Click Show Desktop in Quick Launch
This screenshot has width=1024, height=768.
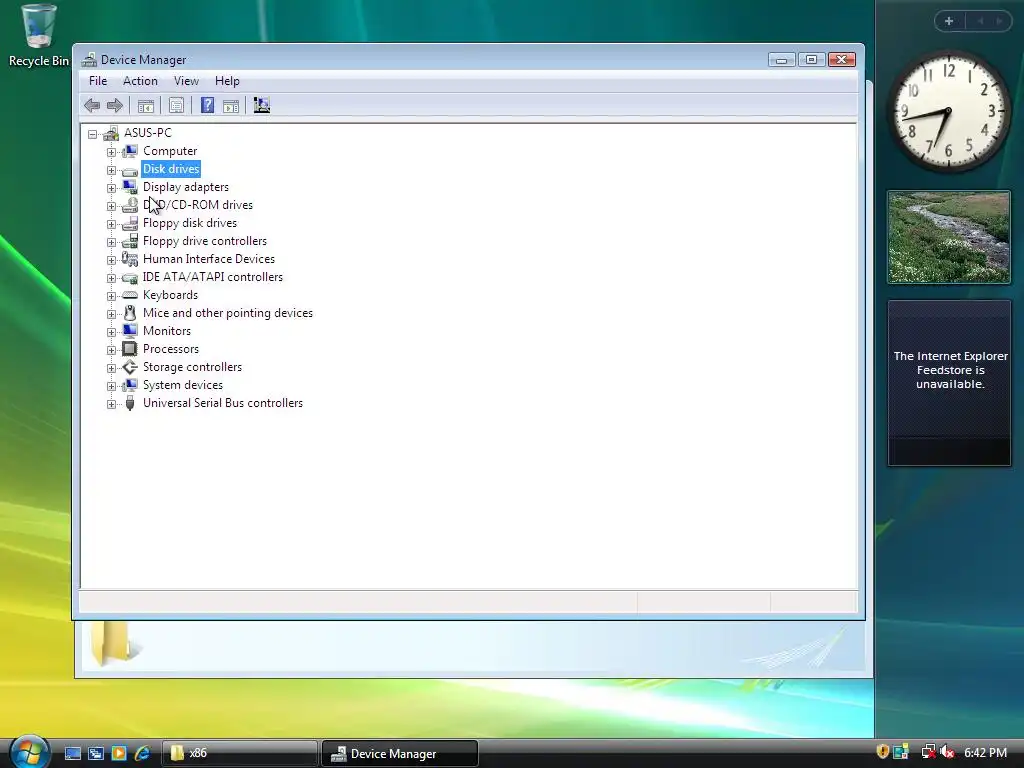click(72, 753)
